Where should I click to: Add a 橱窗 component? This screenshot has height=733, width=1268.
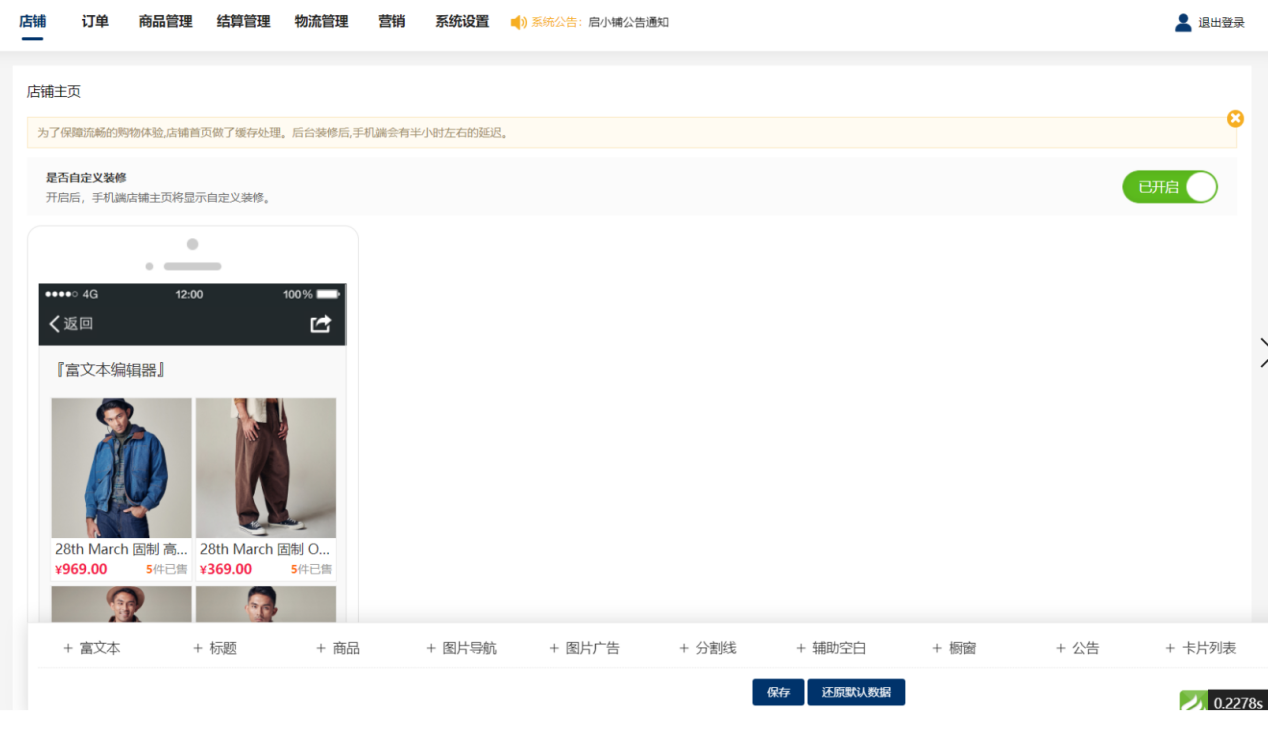click(x=954, y=648)
